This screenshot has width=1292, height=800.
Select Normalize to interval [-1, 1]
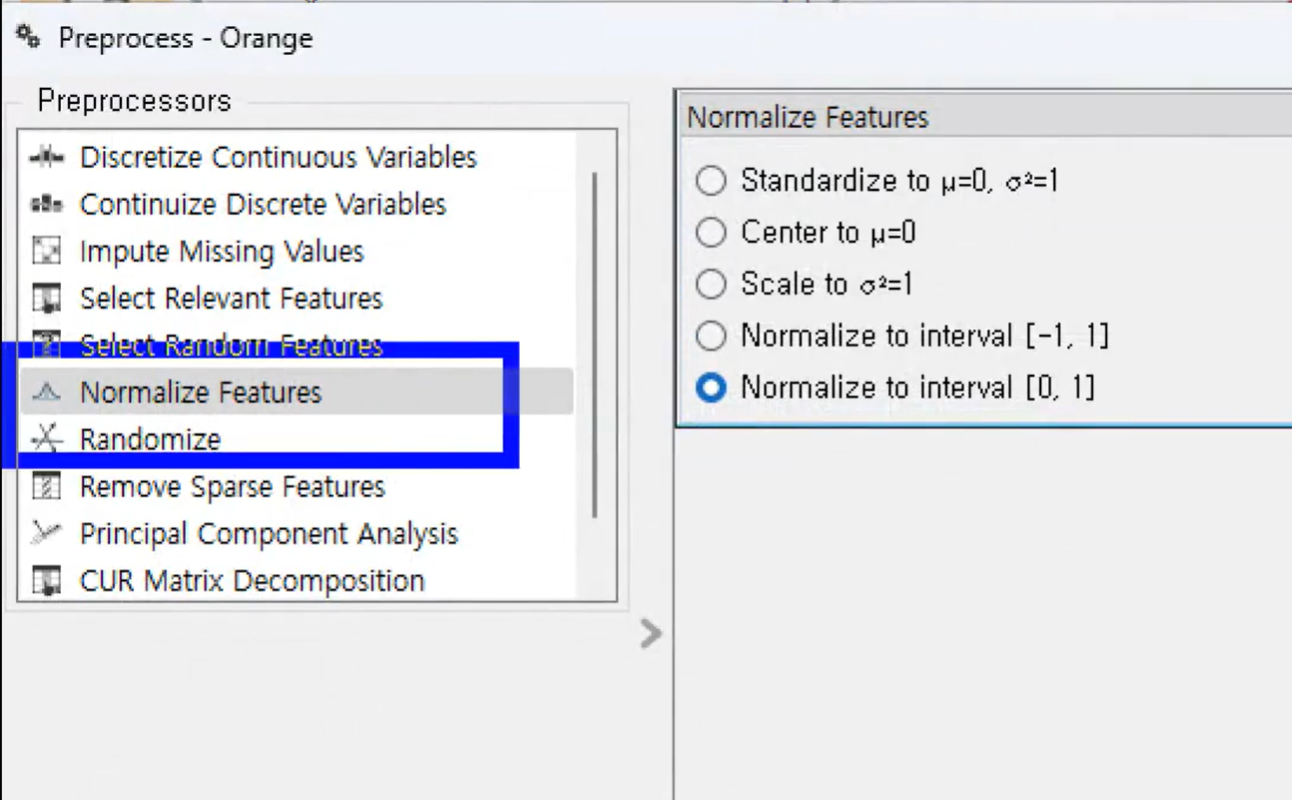pos(711,336)
